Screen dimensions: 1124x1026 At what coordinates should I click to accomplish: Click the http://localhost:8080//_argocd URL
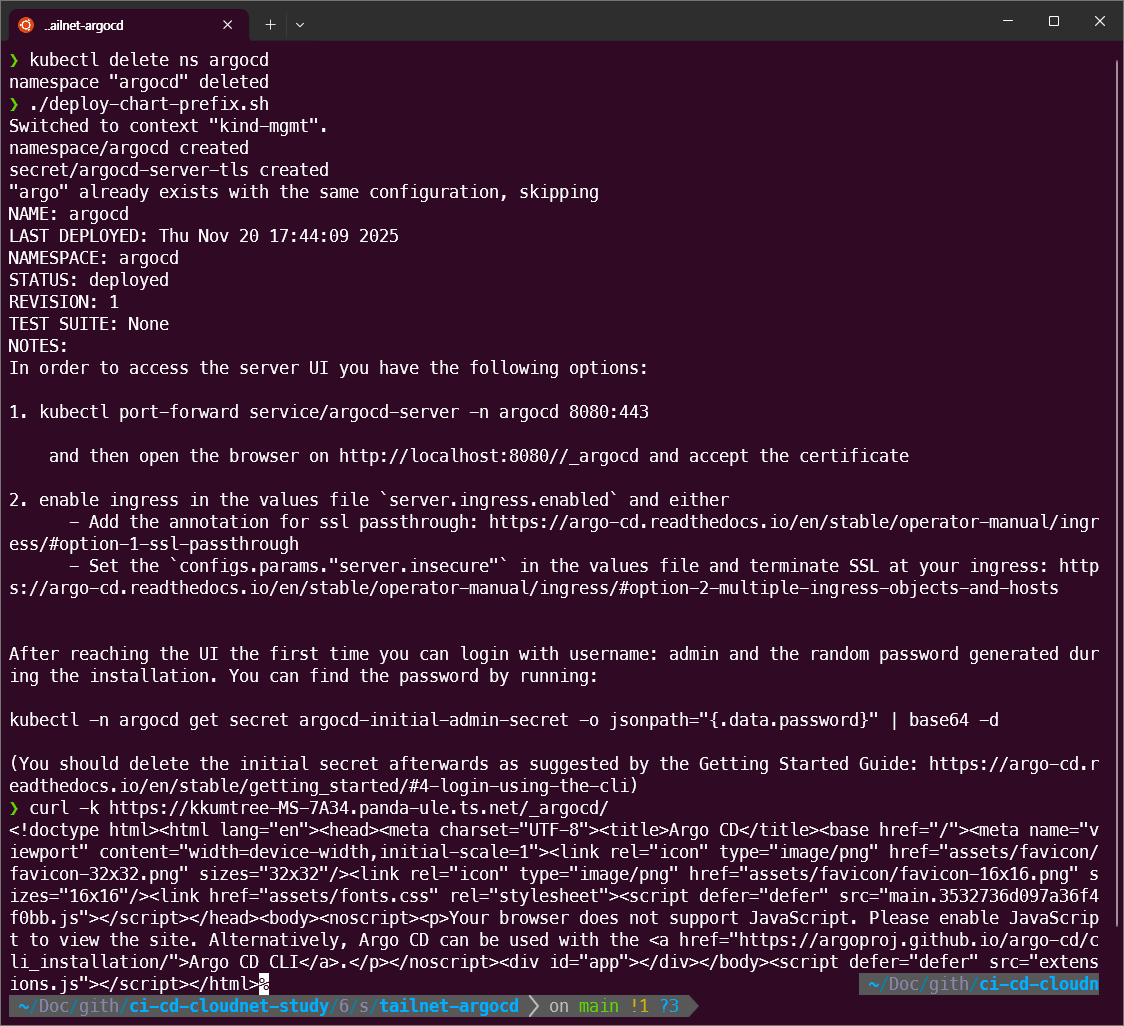[x=489, y=456]
